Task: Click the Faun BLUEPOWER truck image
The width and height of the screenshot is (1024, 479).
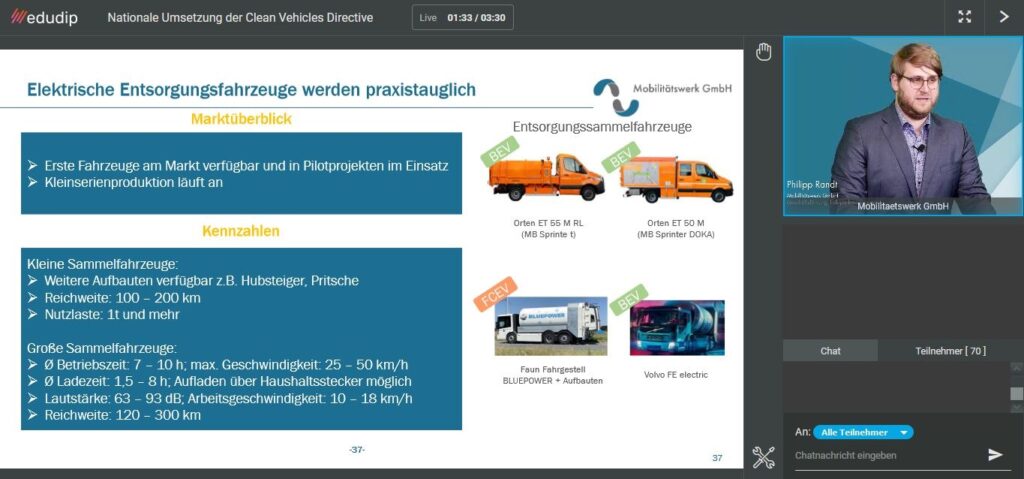Action: click(551, 327)
